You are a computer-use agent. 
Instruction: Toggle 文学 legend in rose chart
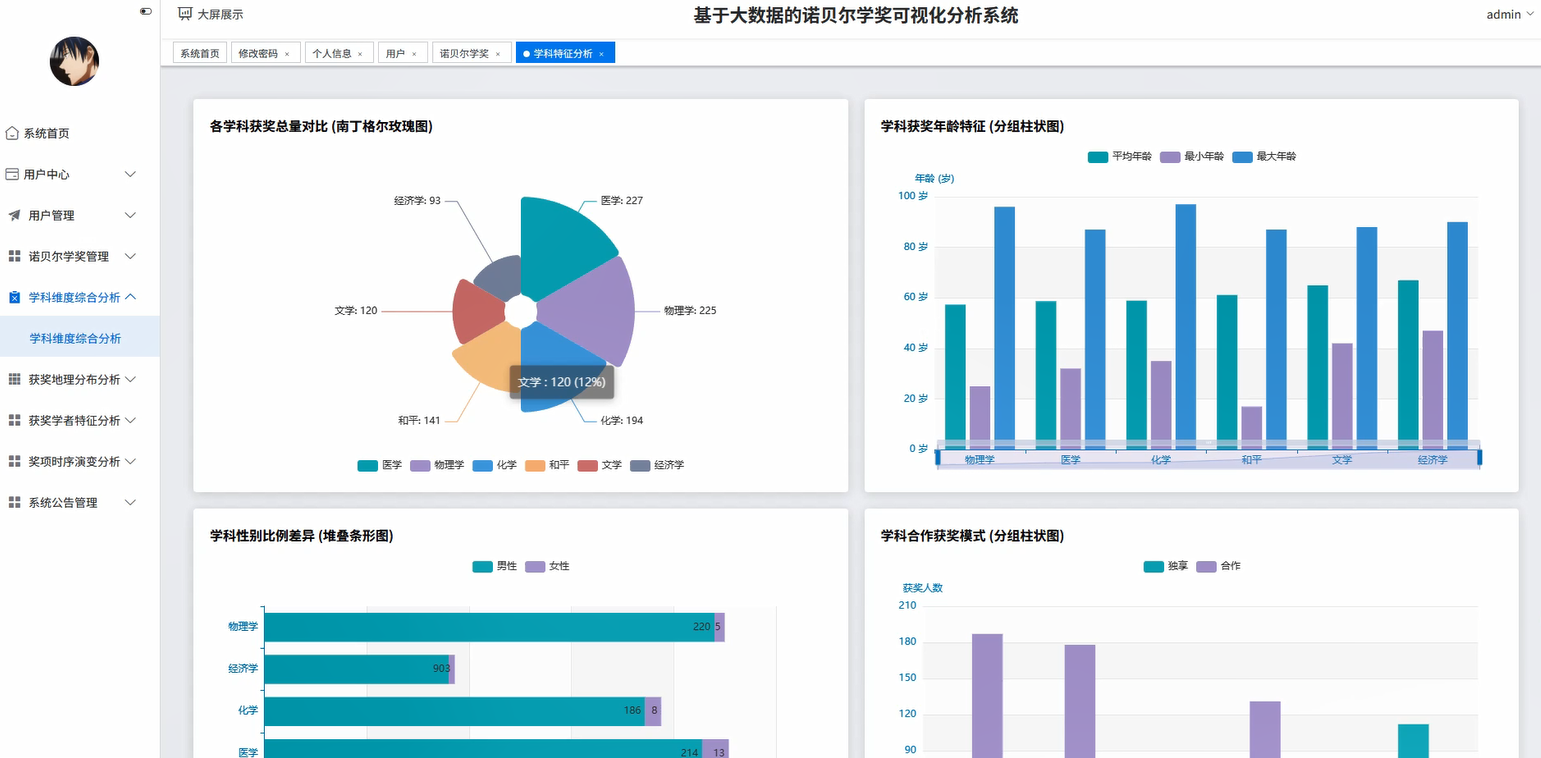(599, 465)
